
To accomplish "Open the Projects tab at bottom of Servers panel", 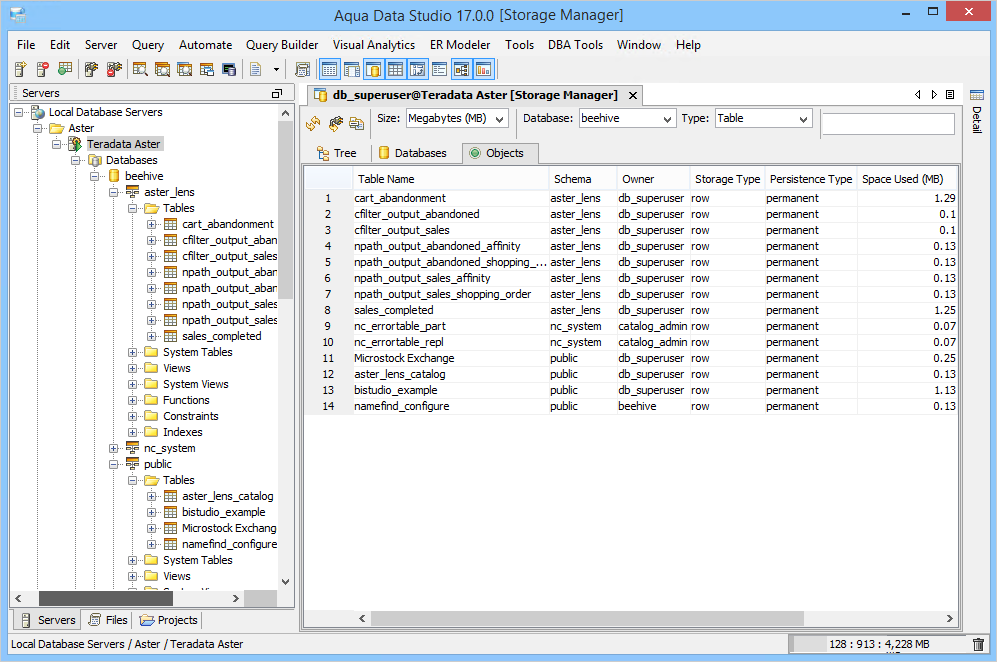I will tap(168, 620).
